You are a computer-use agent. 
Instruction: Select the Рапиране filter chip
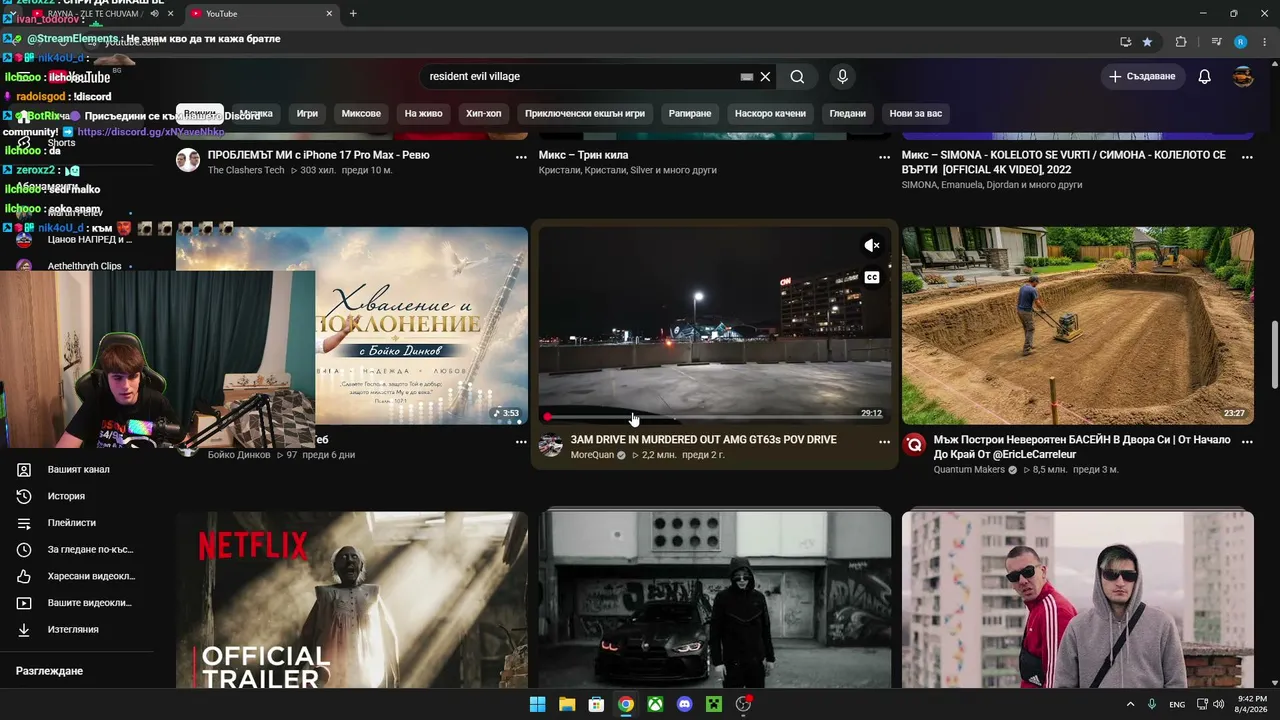[690, 113]
